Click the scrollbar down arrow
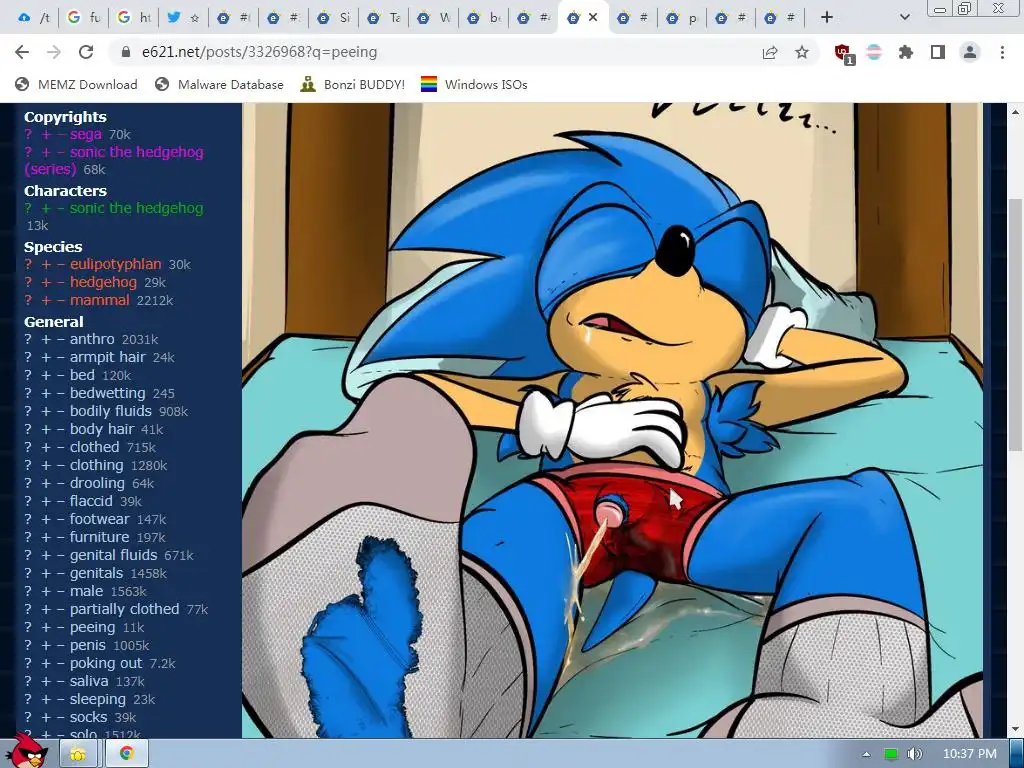Screen dimensions: 1024x768 (1015, 729)
